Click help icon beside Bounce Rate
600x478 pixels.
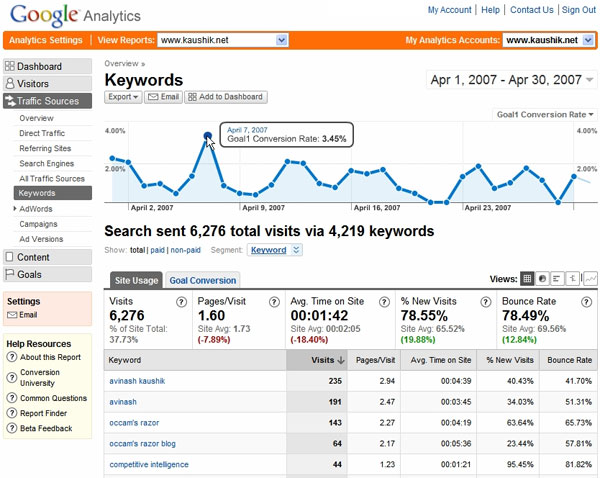point(586,301)
